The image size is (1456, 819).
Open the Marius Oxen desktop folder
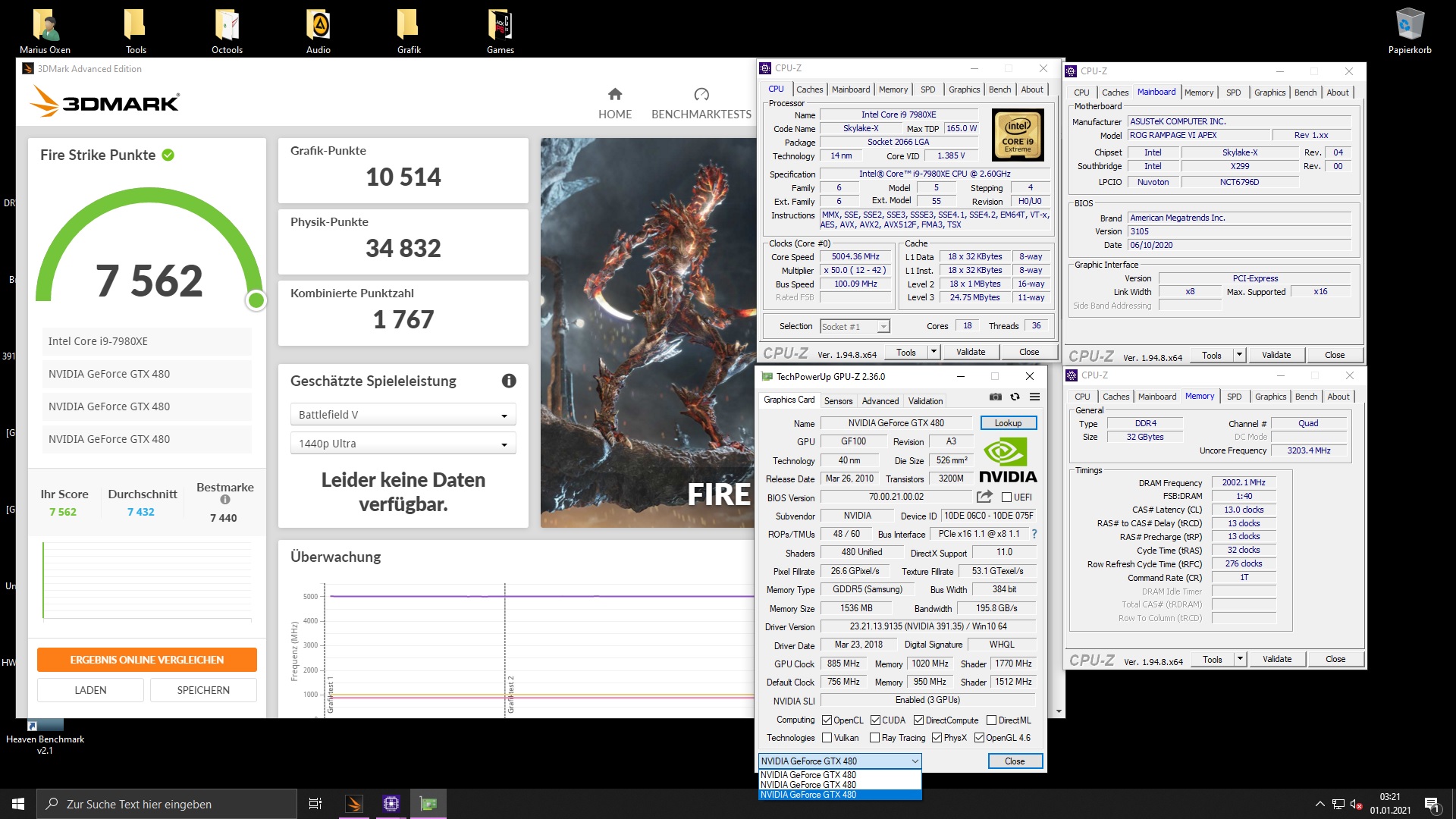[45, 31]
